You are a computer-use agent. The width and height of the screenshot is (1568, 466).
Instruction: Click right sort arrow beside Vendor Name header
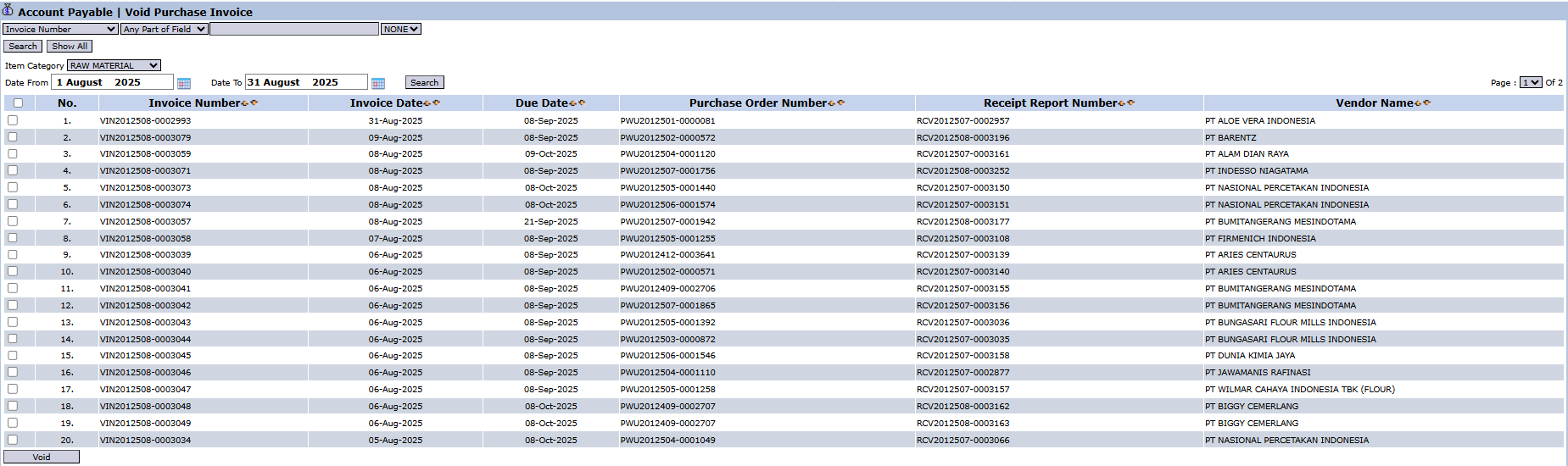coord(1427,103)
